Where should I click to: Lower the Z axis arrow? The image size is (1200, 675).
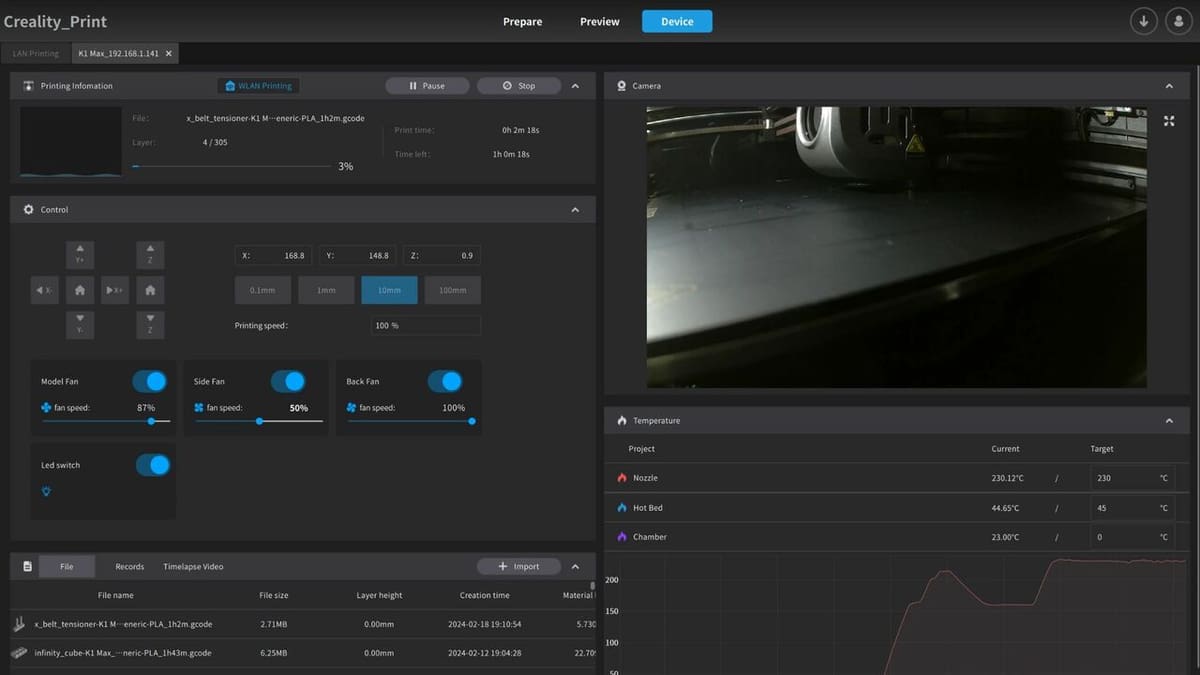(x=150, y=324)
